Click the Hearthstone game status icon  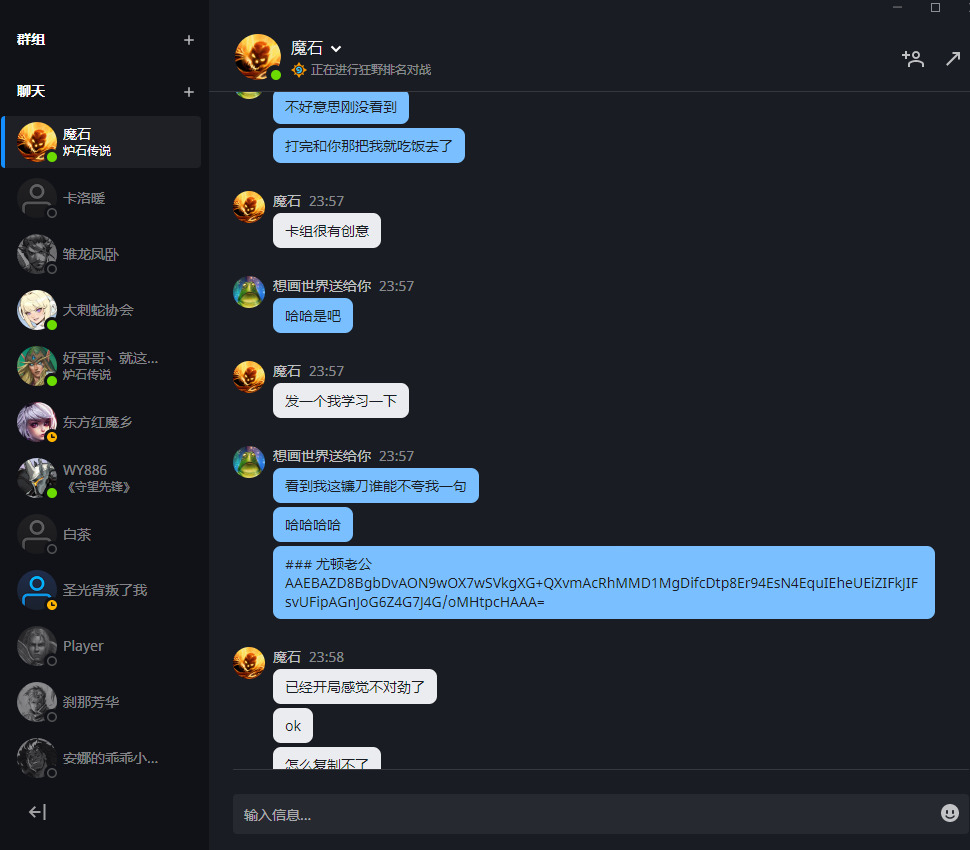[299, 70]
